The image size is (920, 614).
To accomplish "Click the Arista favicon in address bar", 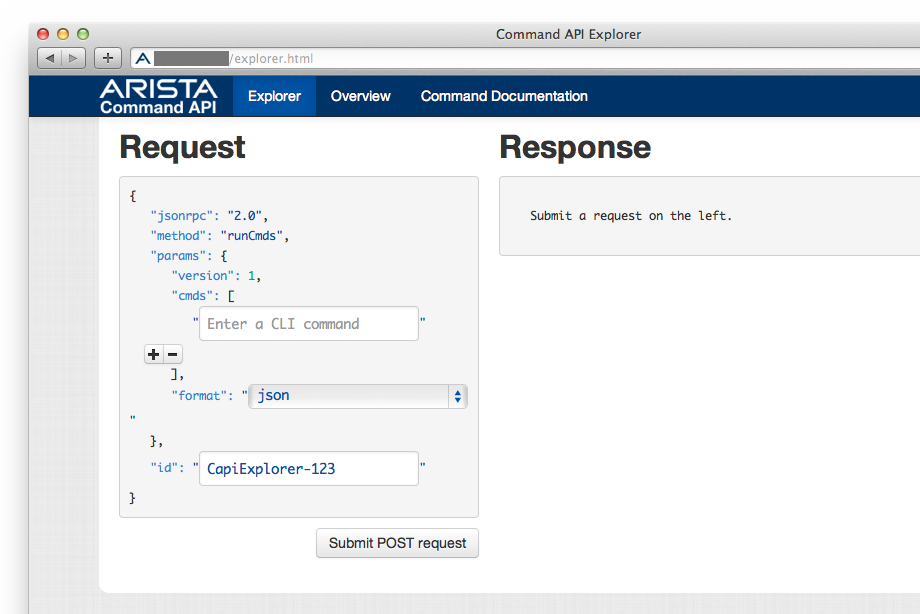I will coord(142,58).
